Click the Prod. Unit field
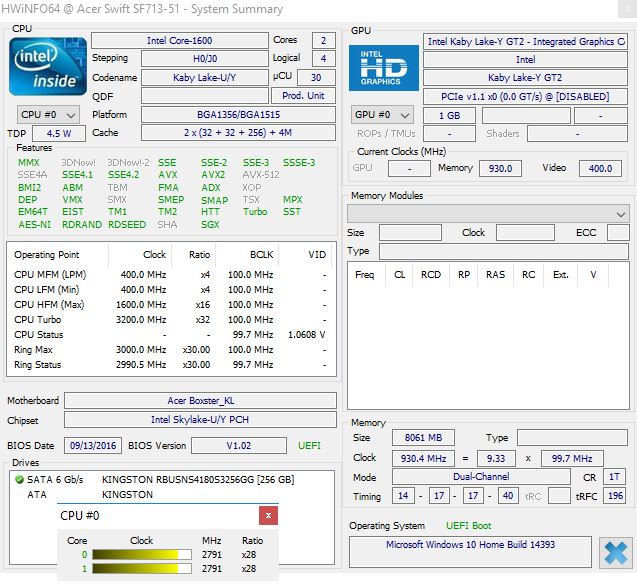 303,95
